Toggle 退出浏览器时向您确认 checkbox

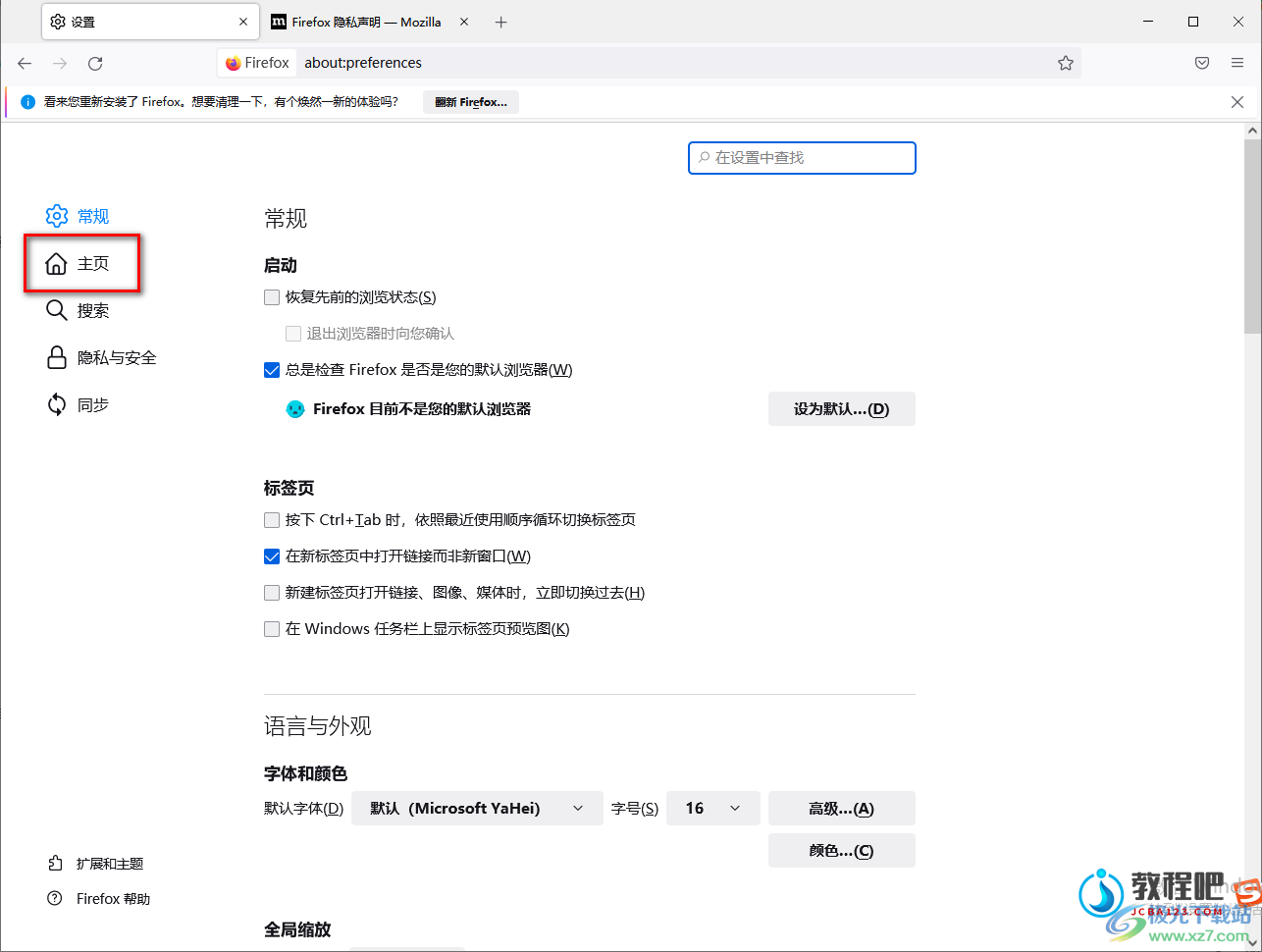click(x=293, y=334)
